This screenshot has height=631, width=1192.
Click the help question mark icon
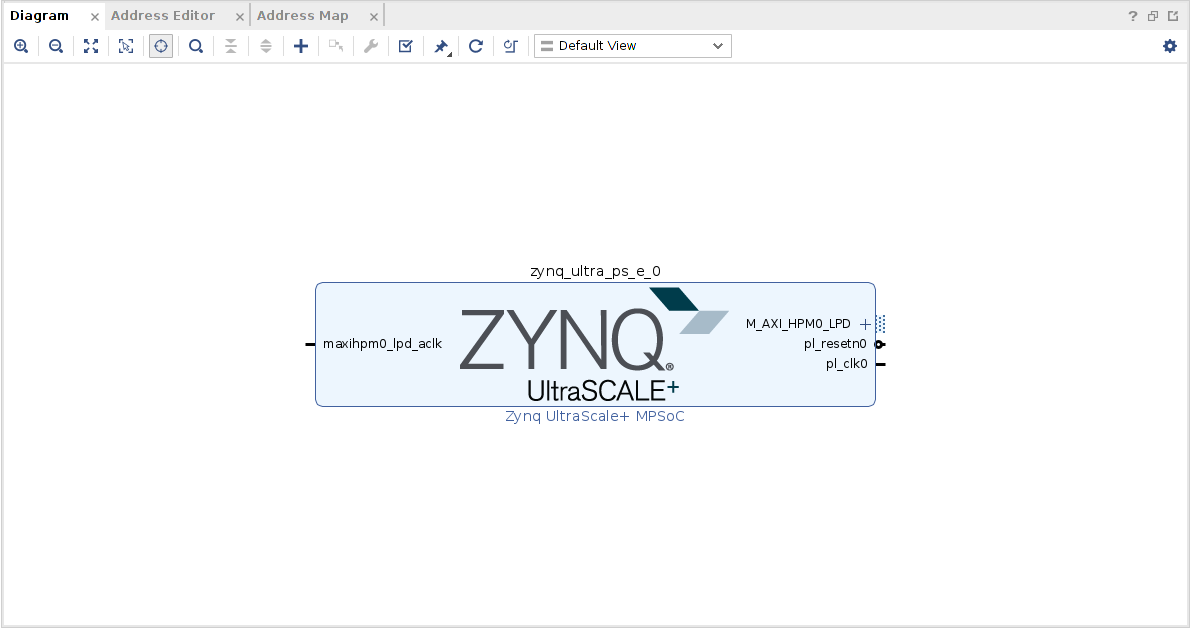click(x=1133, y=16)
